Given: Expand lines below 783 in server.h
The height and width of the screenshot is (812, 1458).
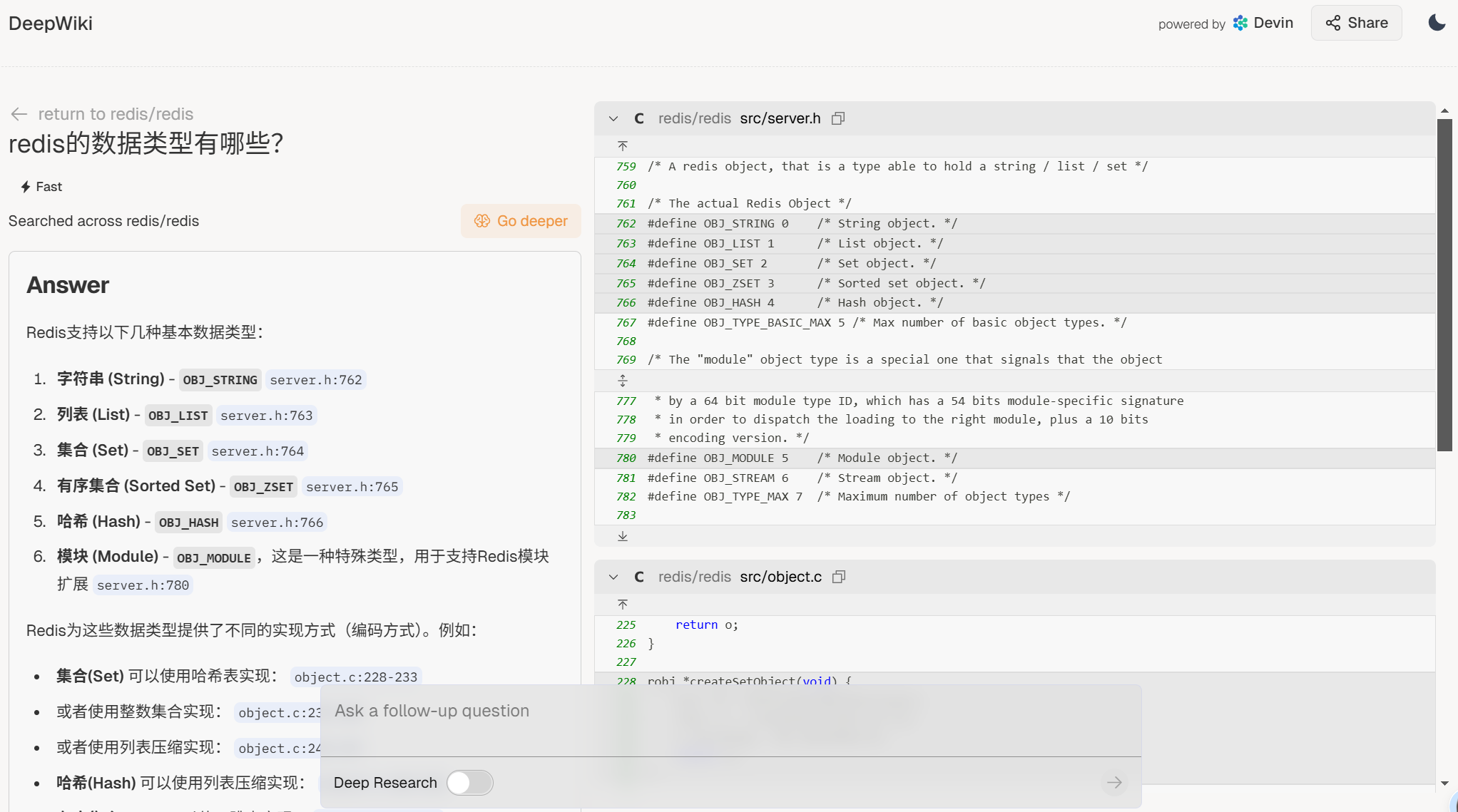Looking at the screenshot, I should coord(623,536).
